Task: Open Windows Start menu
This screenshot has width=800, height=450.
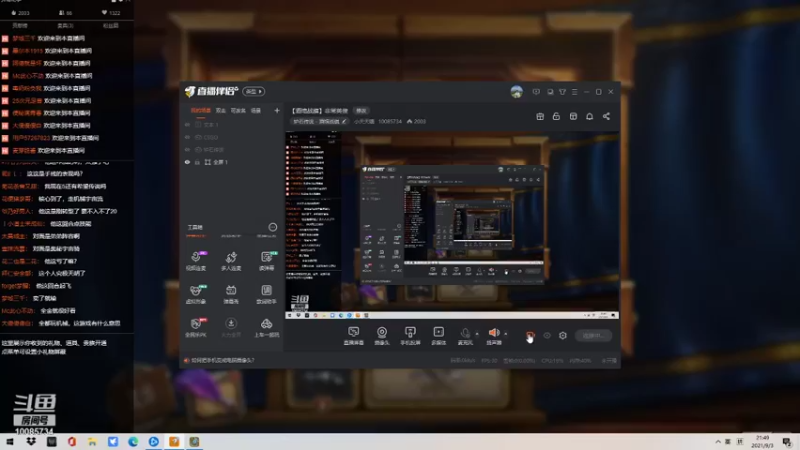Action: pos(10,442)
